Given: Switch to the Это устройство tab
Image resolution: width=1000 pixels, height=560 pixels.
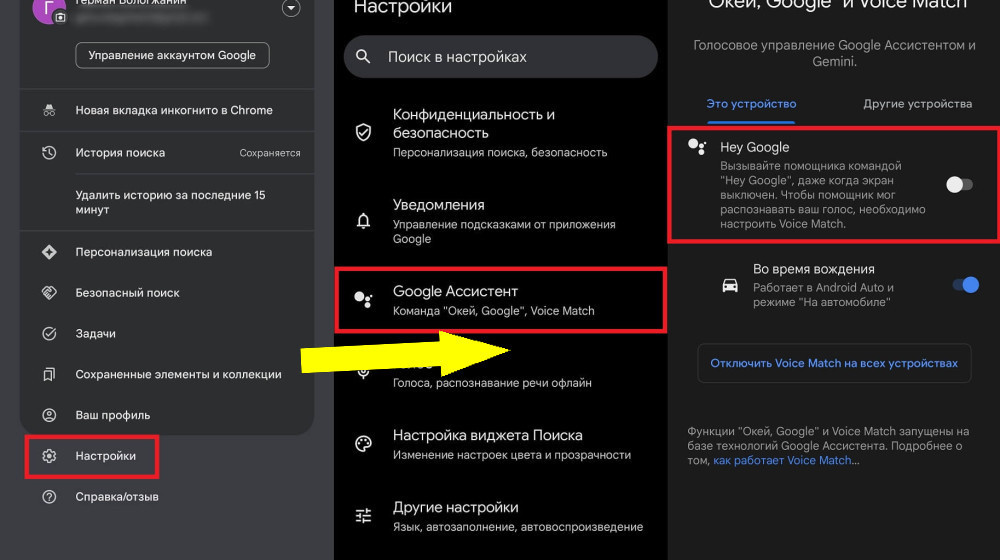Looking at the screenshot, I should [751, 104].
